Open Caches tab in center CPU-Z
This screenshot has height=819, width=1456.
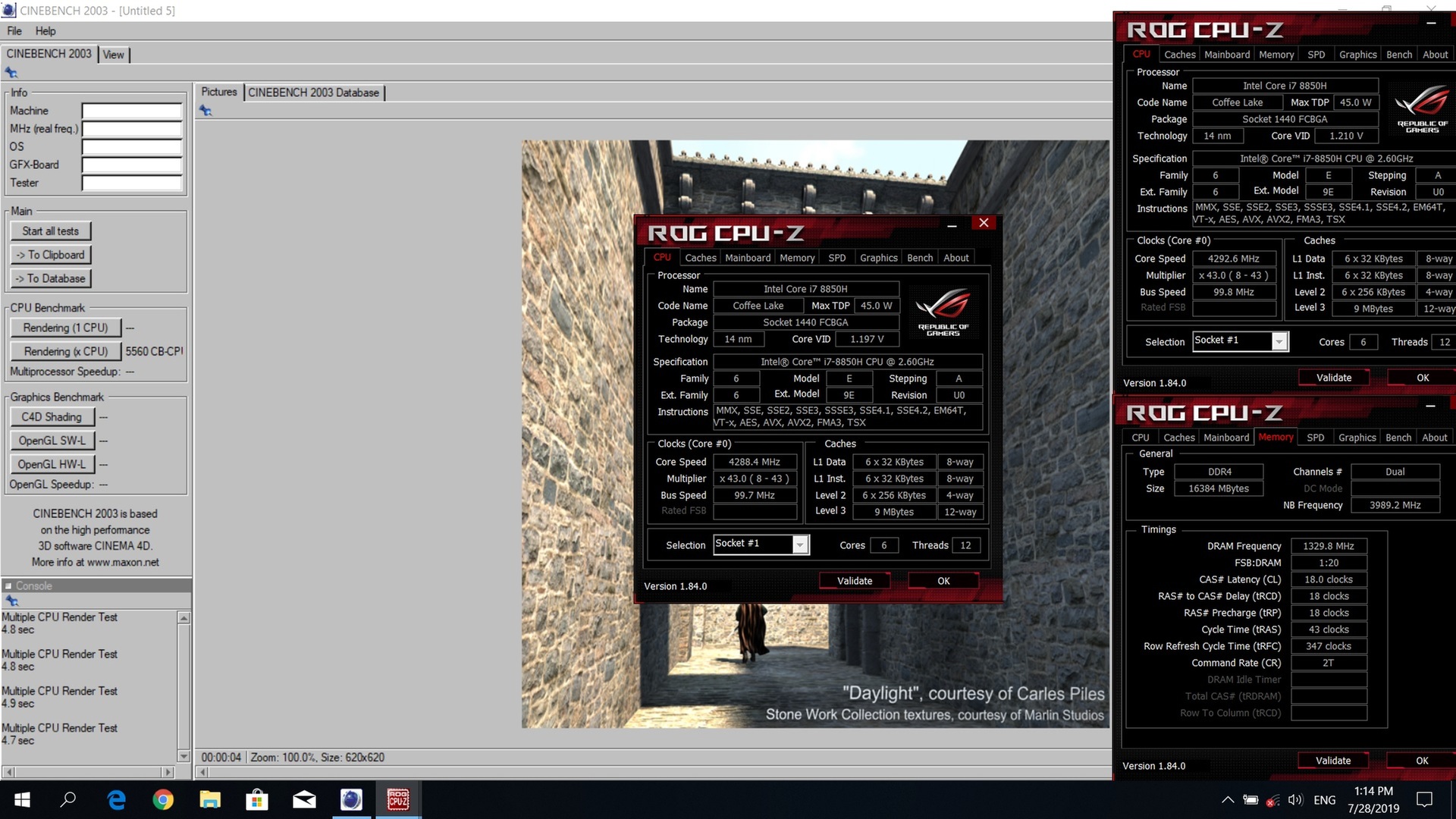pos(700,258)
